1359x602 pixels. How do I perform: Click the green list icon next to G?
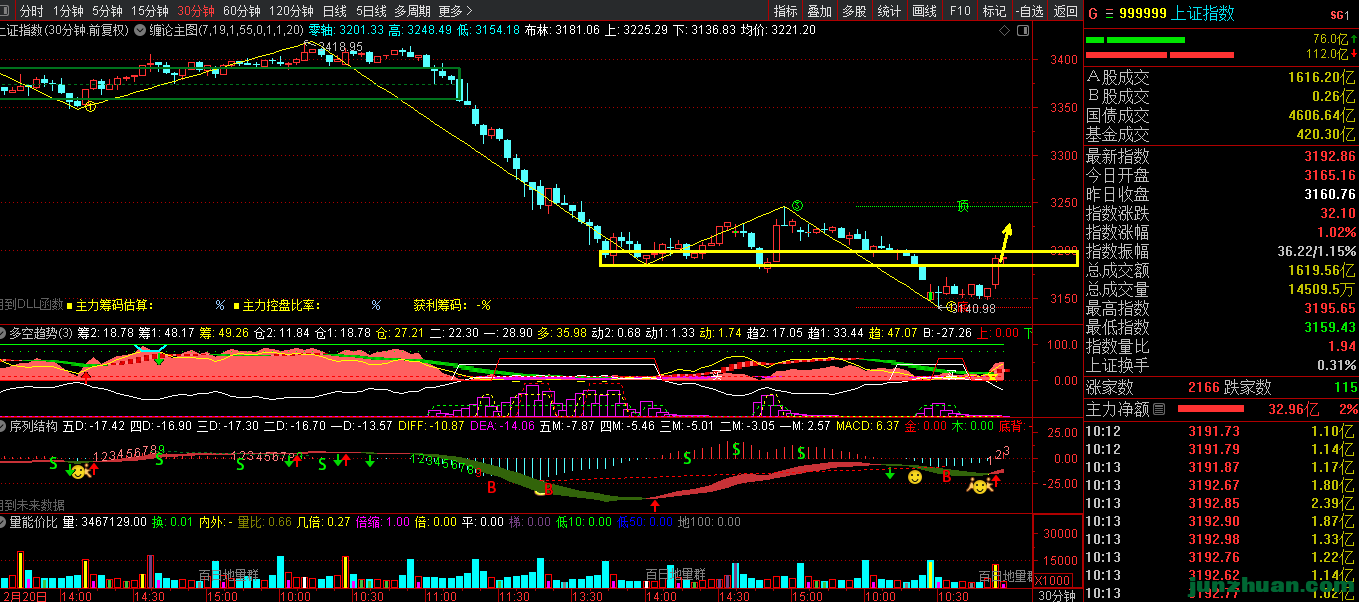pyautogui.click(x=1109, y=14)
